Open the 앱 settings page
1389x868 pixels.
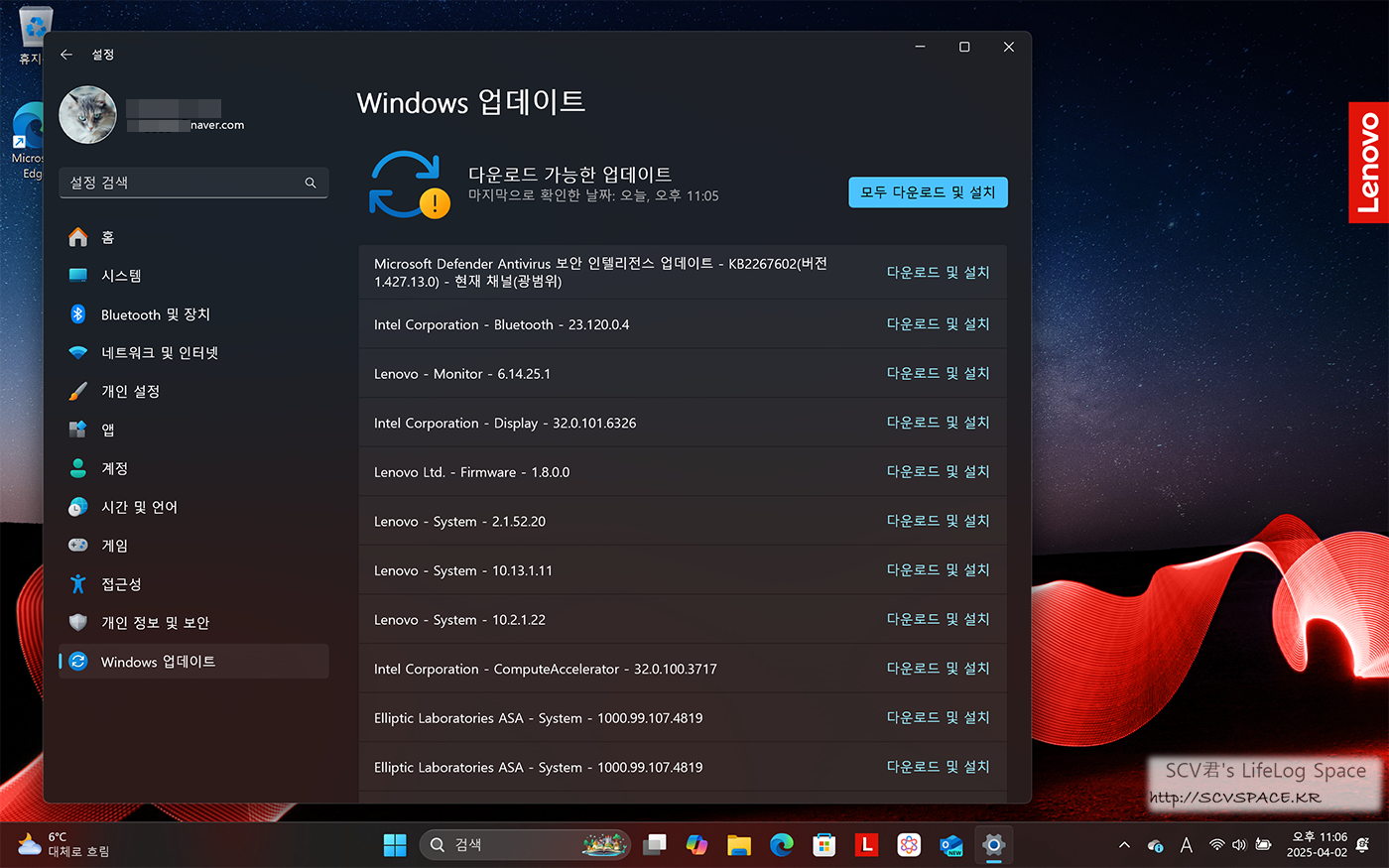pos(193,430)
